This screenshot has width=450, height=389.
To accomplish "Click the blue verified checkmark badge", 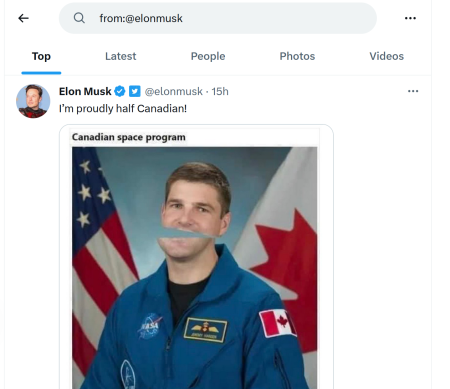I will coord(120,91).
